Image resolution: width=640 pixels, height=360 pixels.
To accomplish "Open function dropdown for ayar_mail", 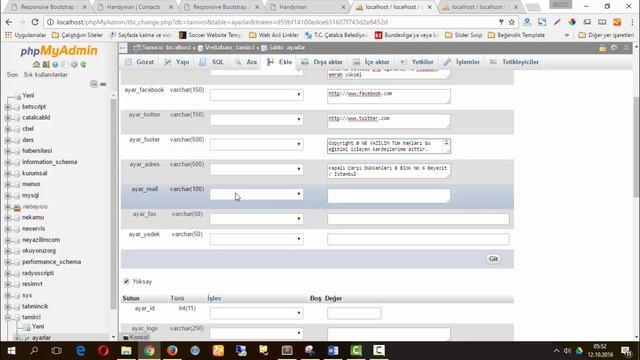I will click(256, 194).
